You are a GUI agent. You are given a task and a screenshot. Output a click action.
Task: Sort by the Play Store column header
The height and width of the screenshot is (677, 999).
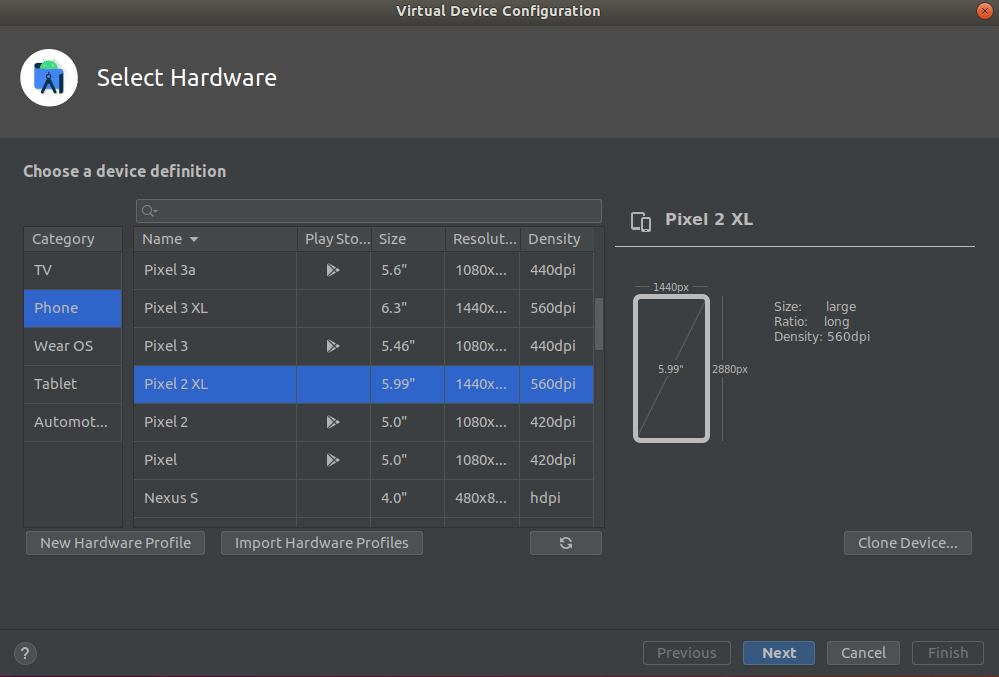click(334, 239)
